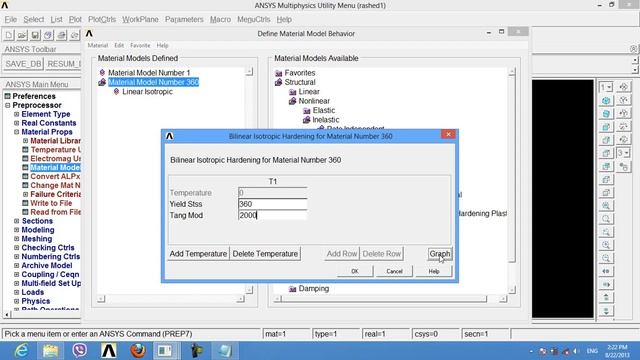
Task: Click the Dynamic Model Mode icon below rate dropdown
Action: tap(624, 167)
